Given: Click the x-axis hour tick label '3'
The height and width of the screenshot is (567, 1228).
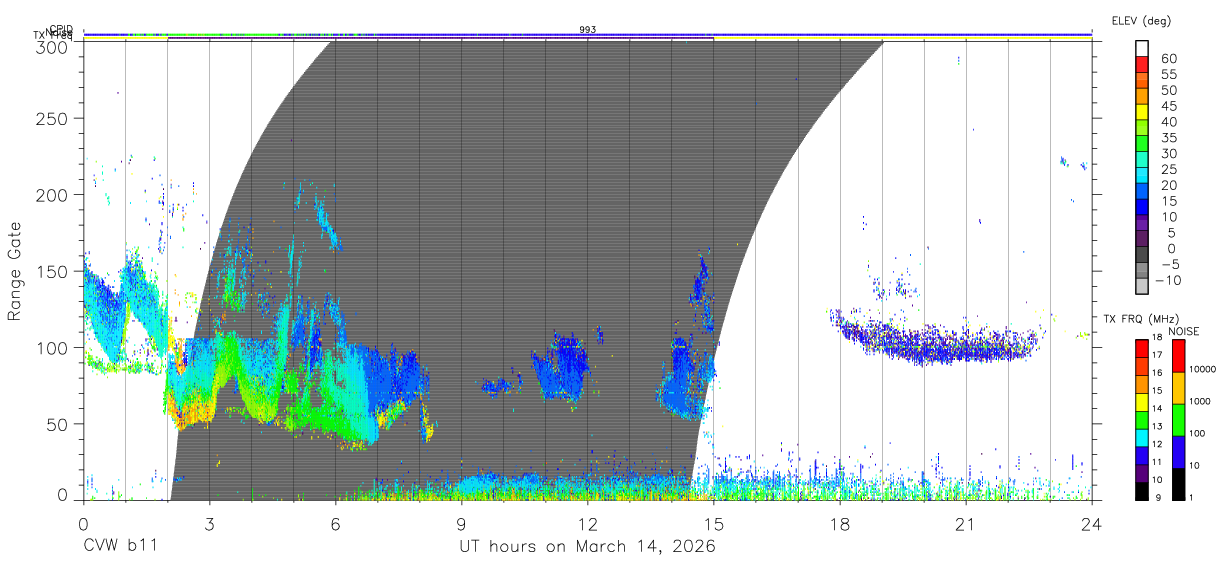Looking at the screenshot, I should (209, 525).
